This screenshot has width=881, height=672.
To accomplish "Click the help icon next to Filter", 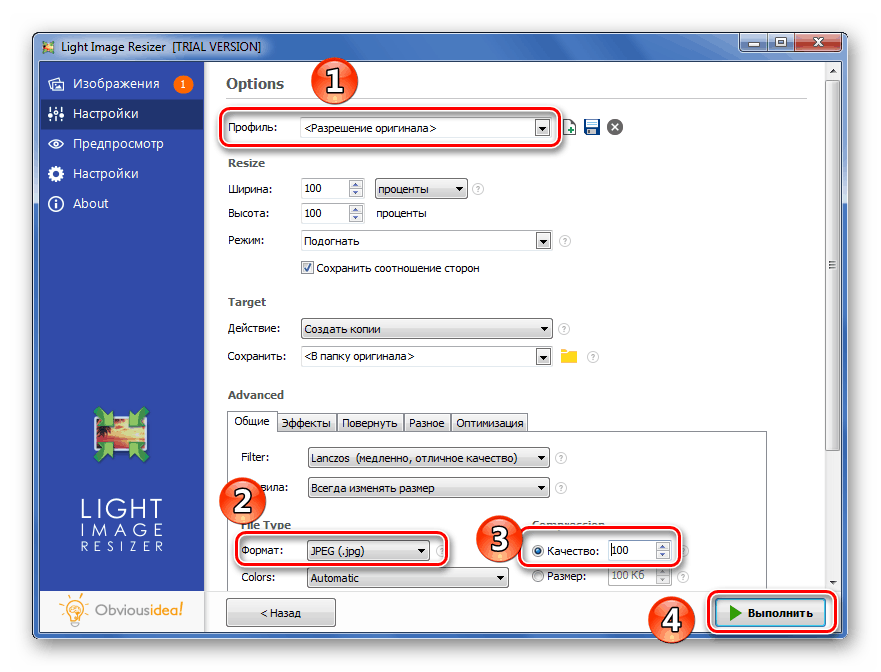I will [x=561, y=458].
